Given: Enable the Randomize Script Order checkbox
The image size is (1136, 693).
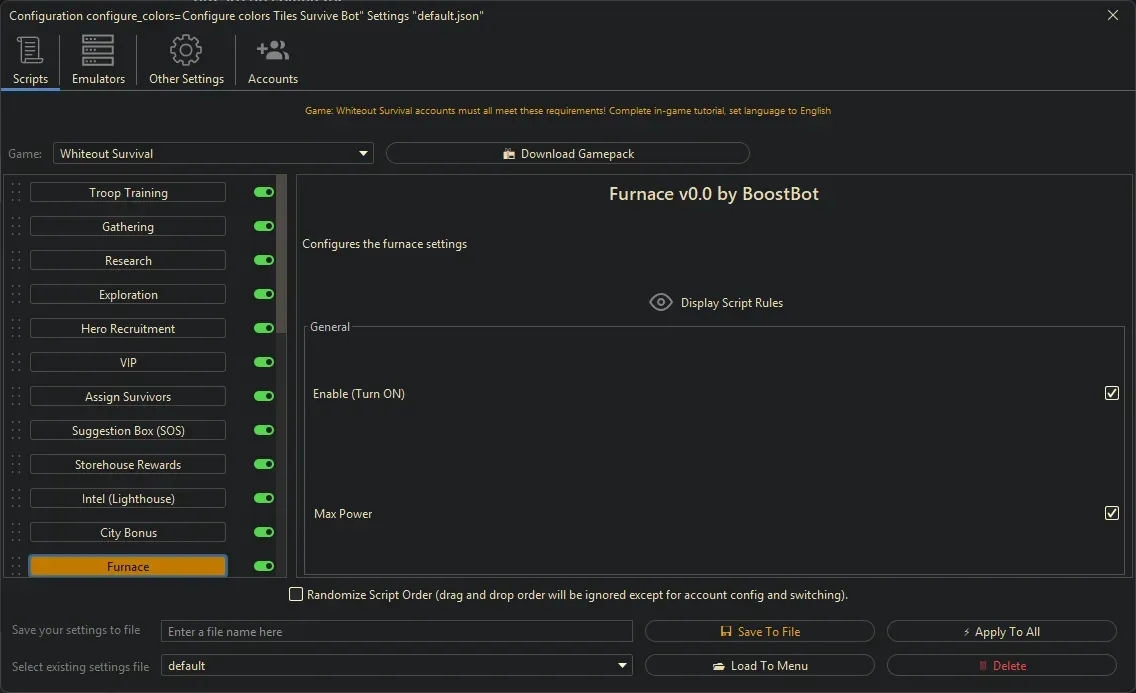Looking at the screenshot, I should tap(296, 595).
